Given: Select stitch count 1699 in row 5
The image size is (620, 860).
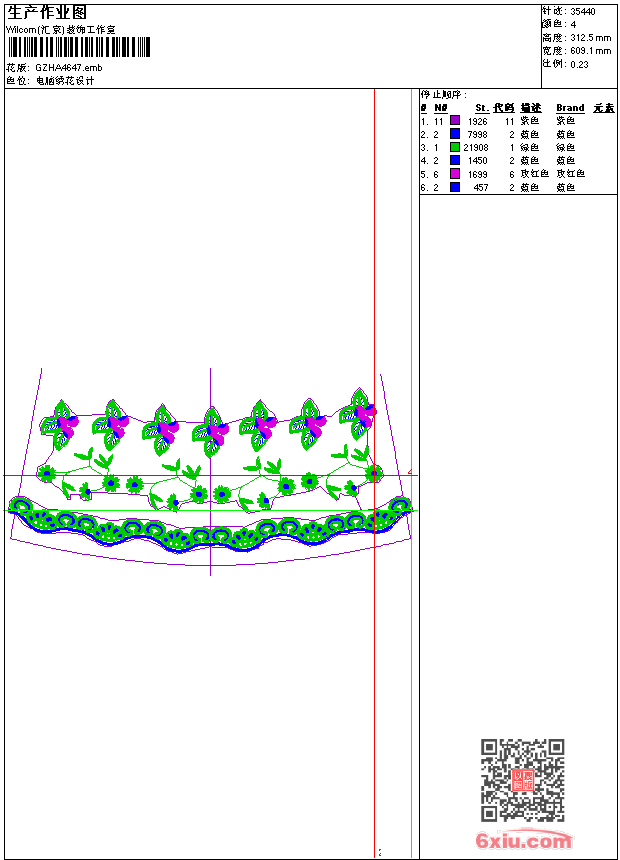Looking at the screenshot, I should click(x=477, y=174).
